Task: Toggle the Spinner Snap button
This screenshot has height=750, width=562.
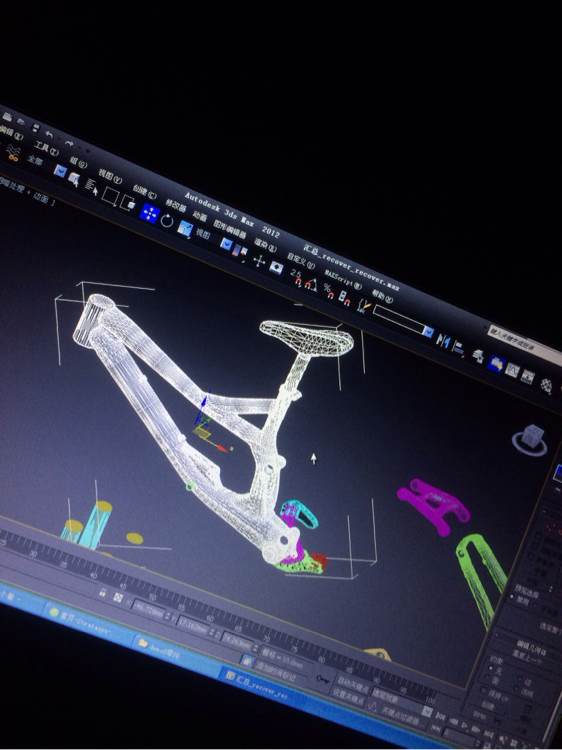Action: pyautogui.click(x=345, y=299)
